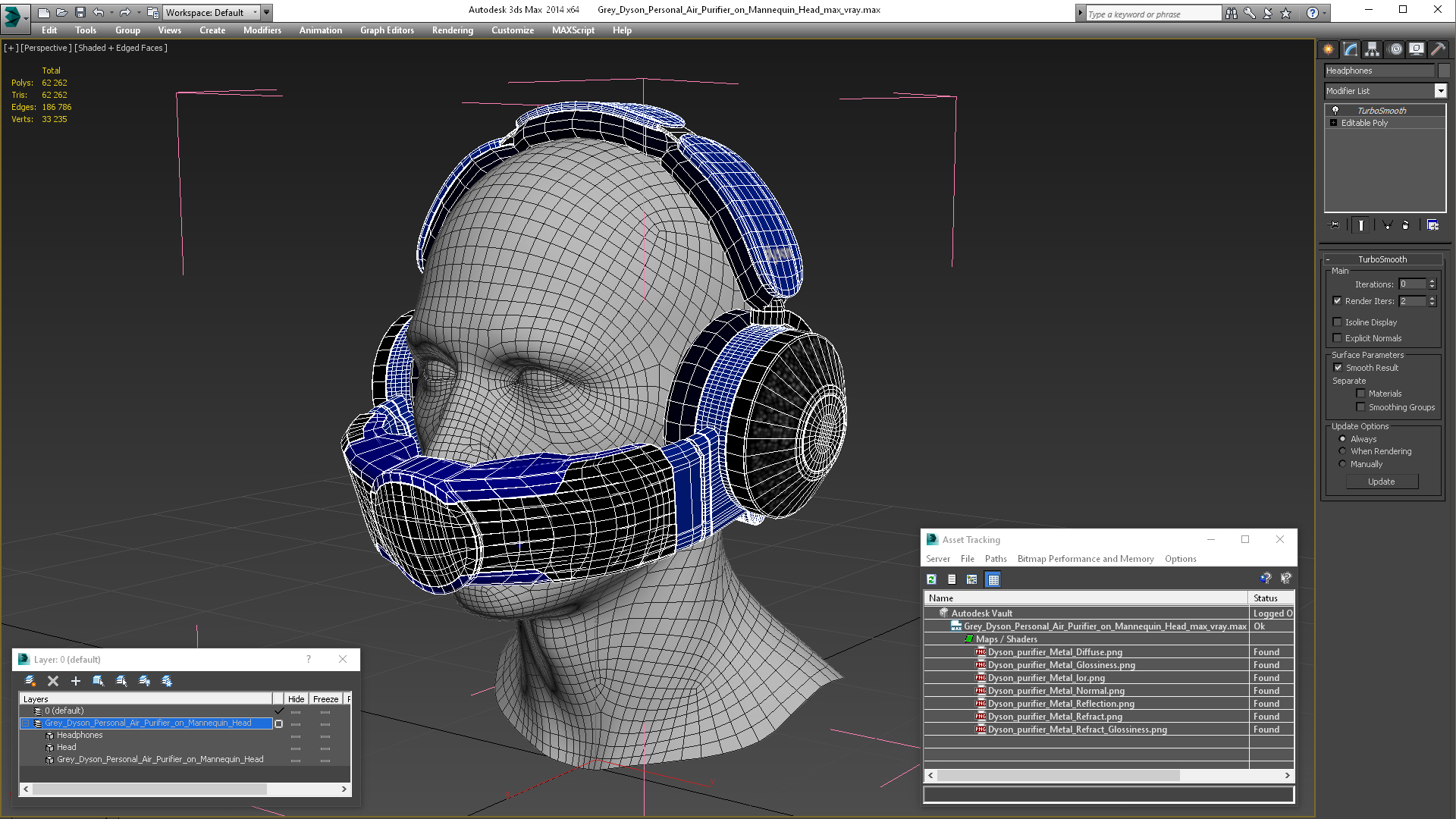This screenshot has width=1456, height=819.
Task: Collapse Grey_Dyson layer in Layer dialog
Action: pos(25,723)
